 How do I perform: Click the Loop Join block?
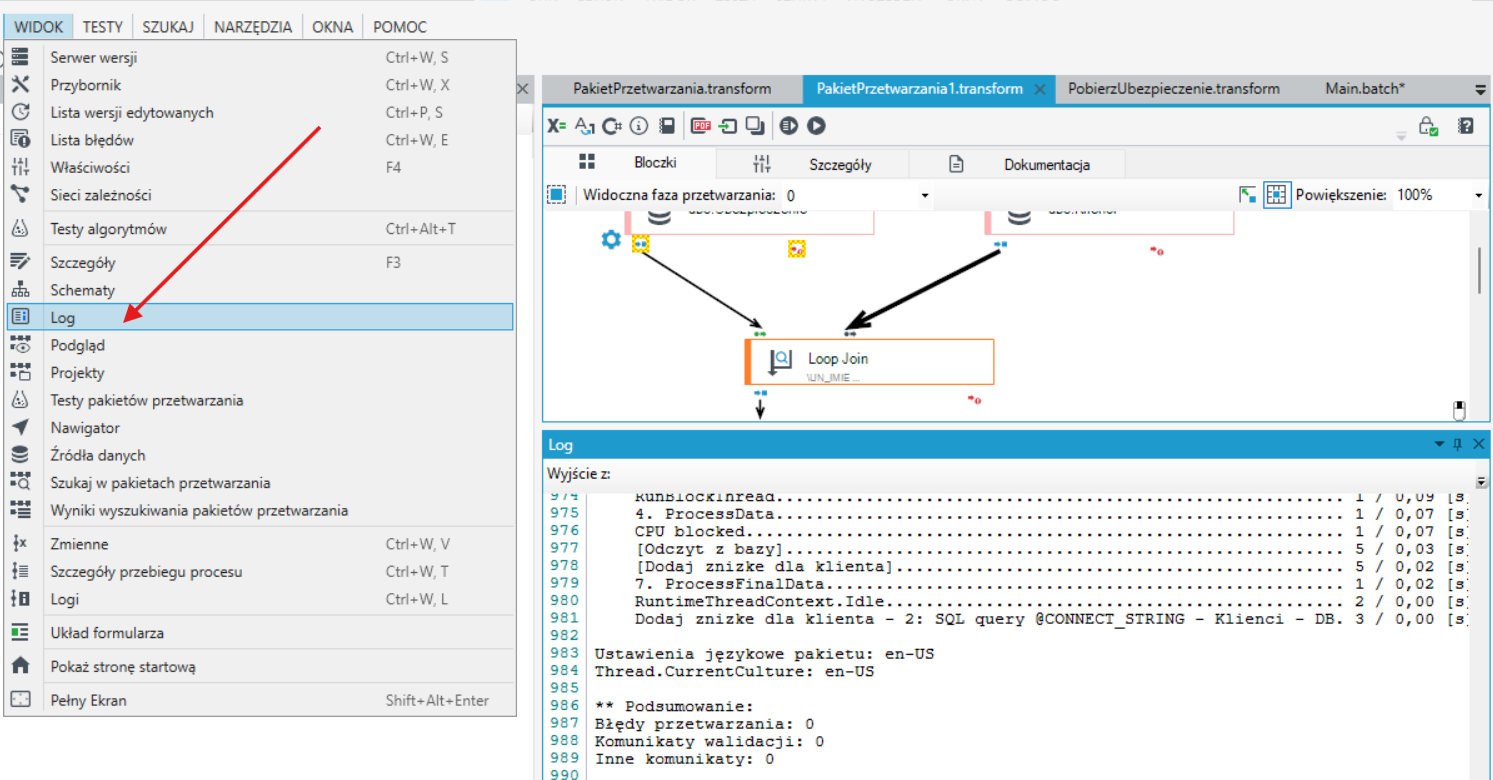tap(870, 362)
